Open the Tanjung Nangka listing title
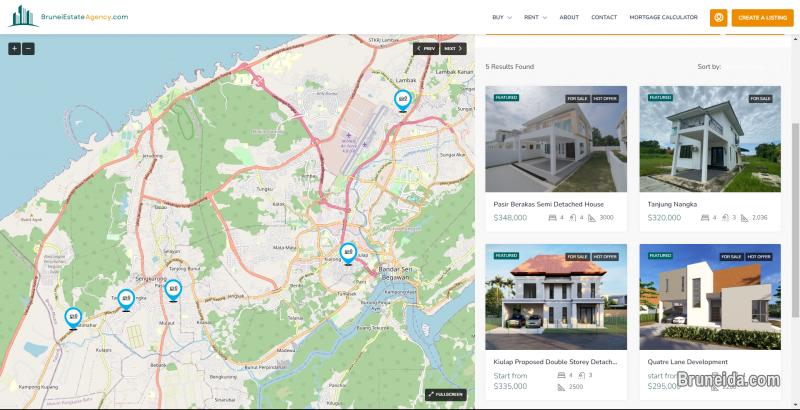 [672, 204]
